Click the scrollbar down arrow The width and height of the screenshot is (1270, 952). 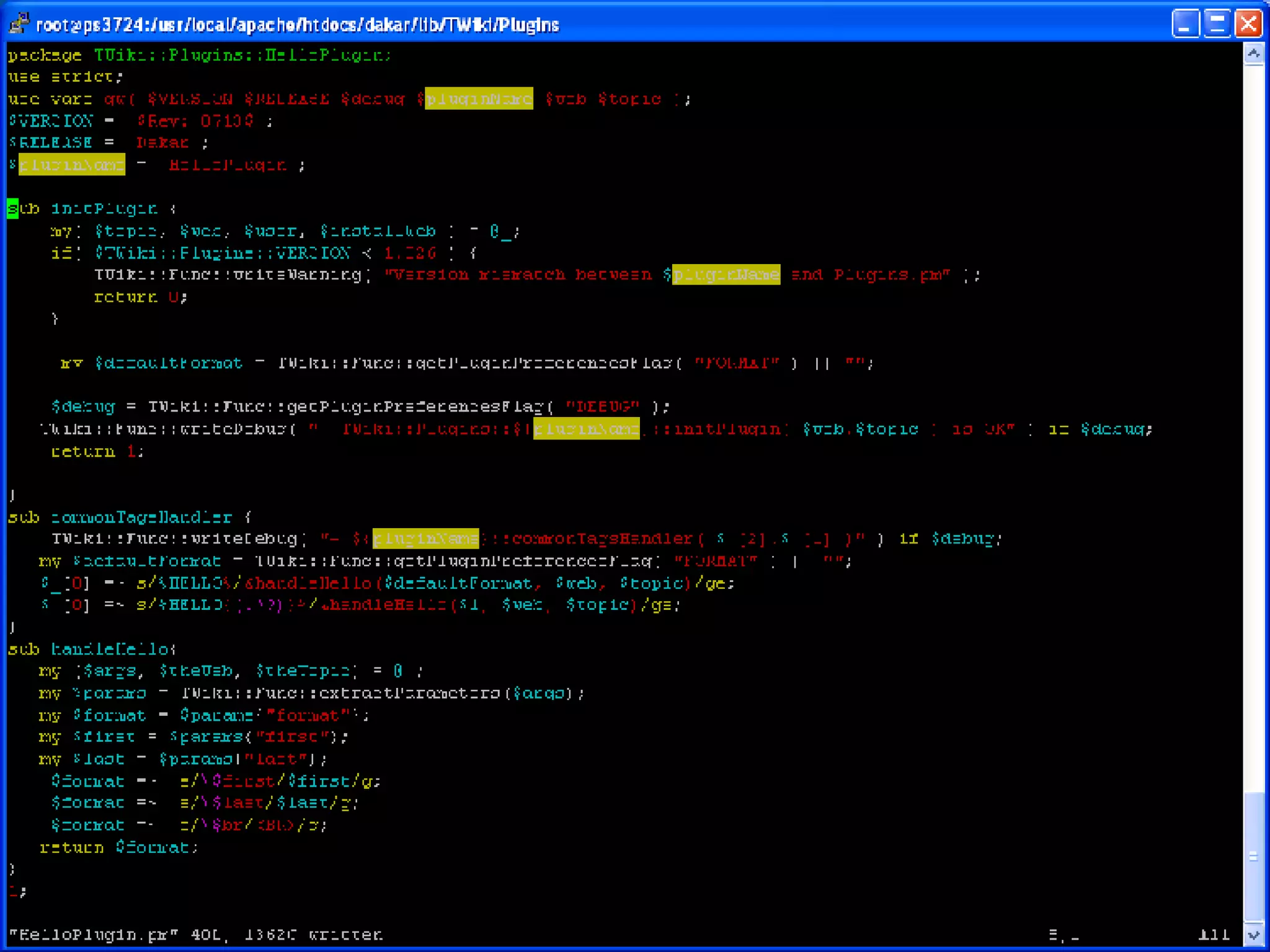[x=1253, y=935]
